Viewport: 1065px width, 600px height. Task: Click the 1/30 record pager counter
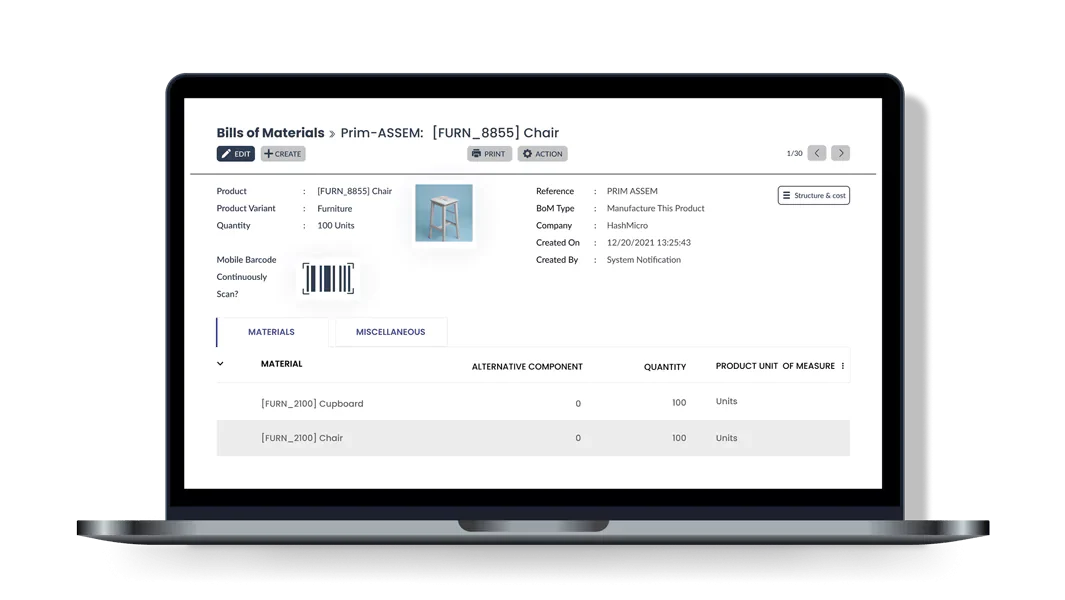tap(794, 154)
